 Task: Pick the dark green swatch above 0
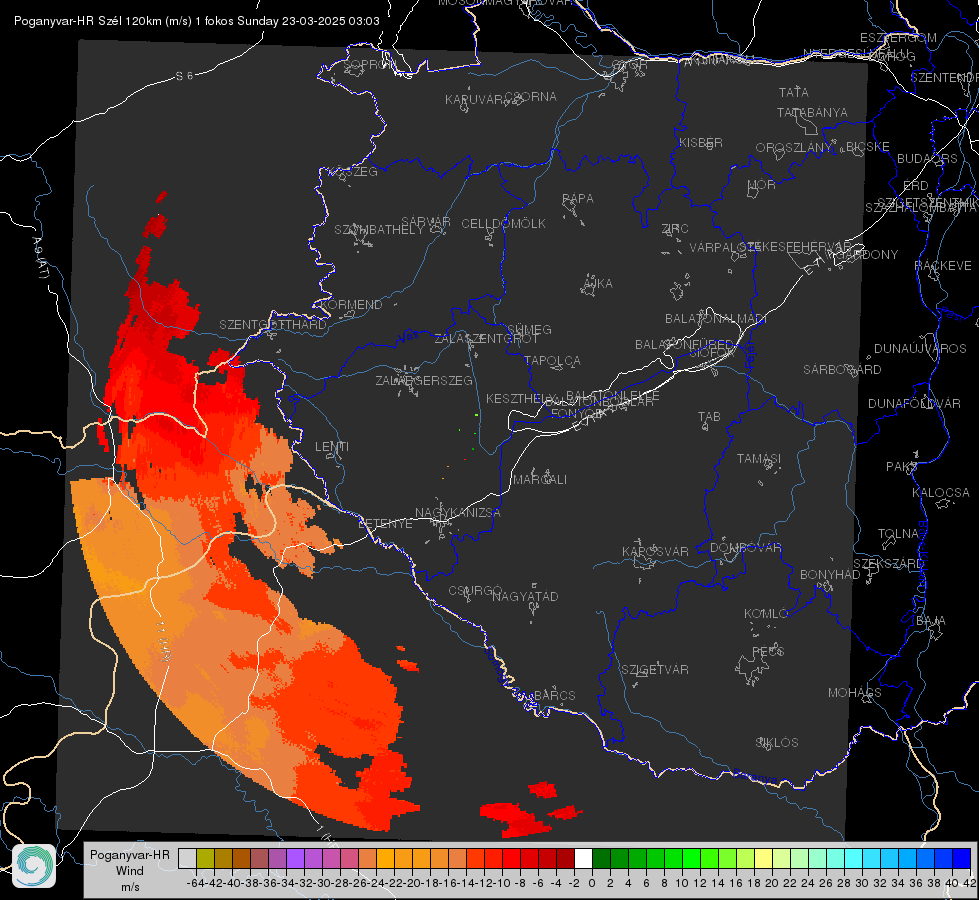601,858
